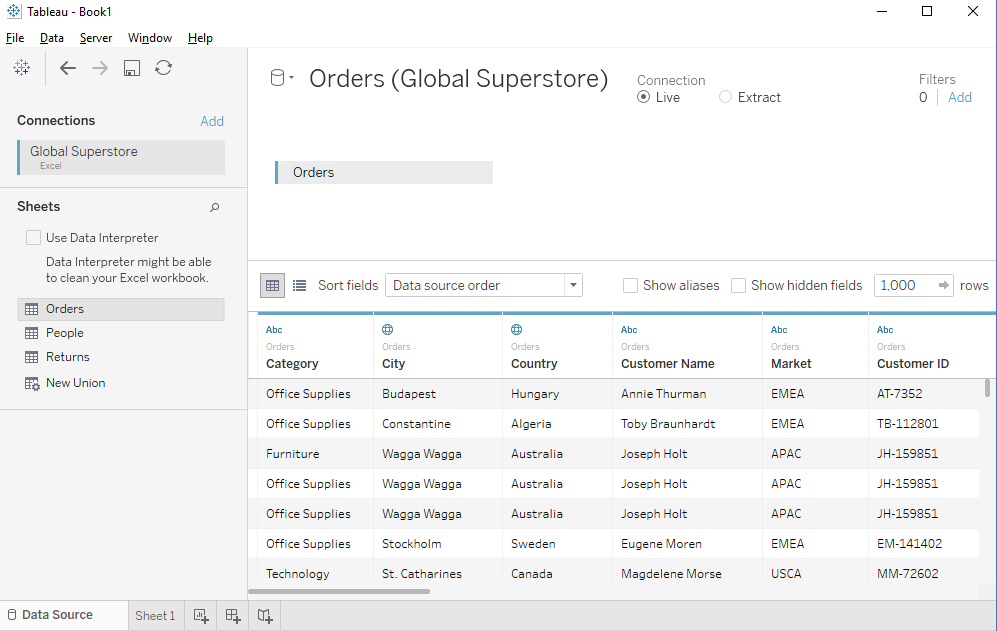Switch to the Sheet 1 tab

(155, 616)
